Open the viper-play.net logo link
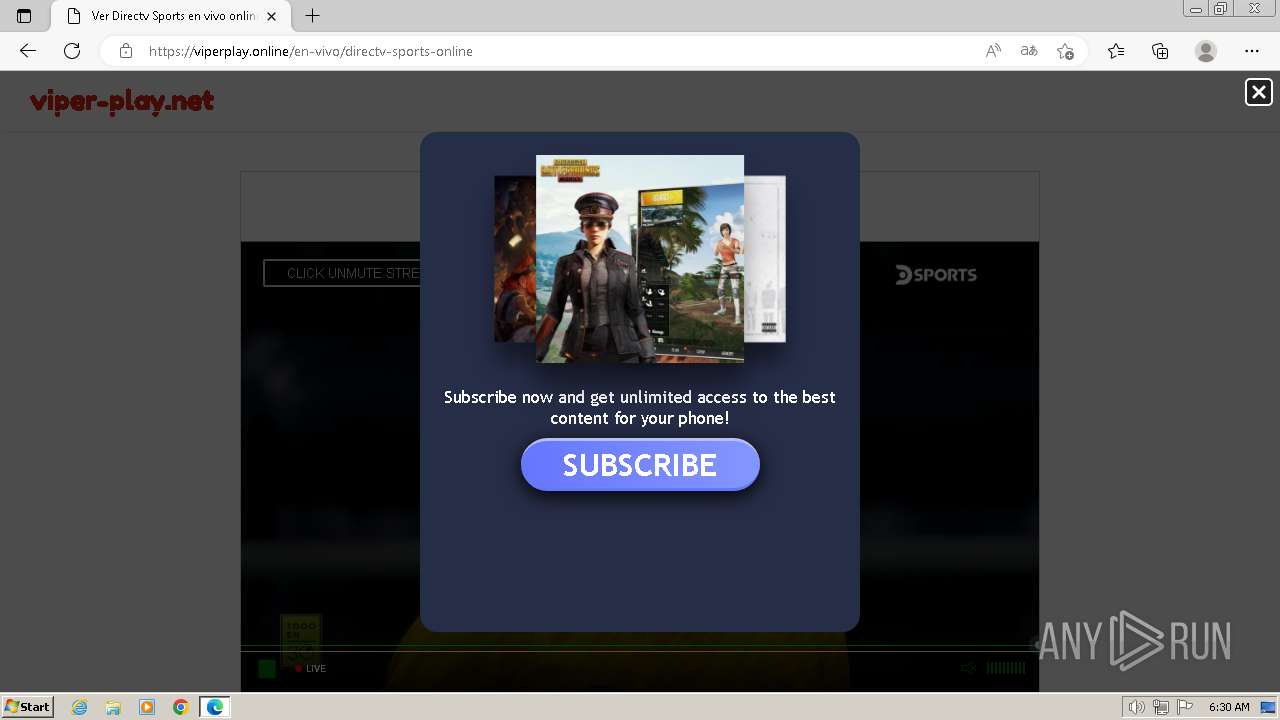 click(x=122, y=101)
